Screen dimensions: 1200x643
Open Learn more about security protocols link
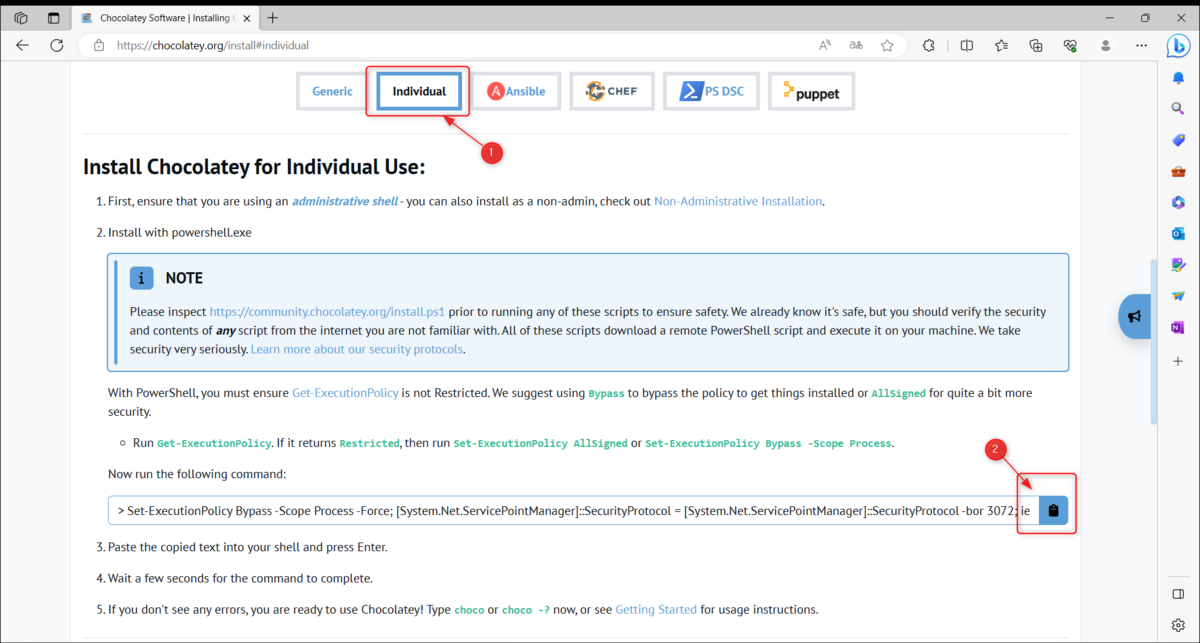point(357,349)
